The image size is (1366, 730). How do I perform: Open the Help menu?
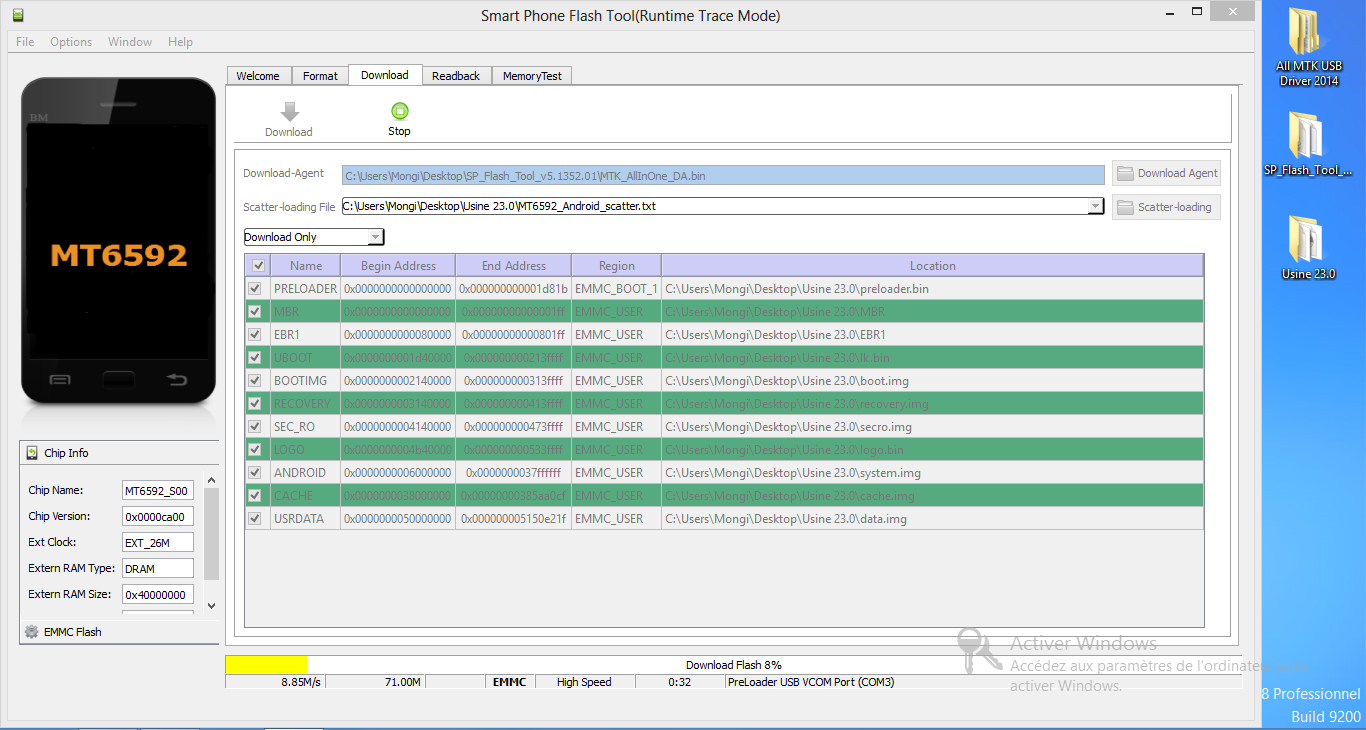(x=180, y=42)
